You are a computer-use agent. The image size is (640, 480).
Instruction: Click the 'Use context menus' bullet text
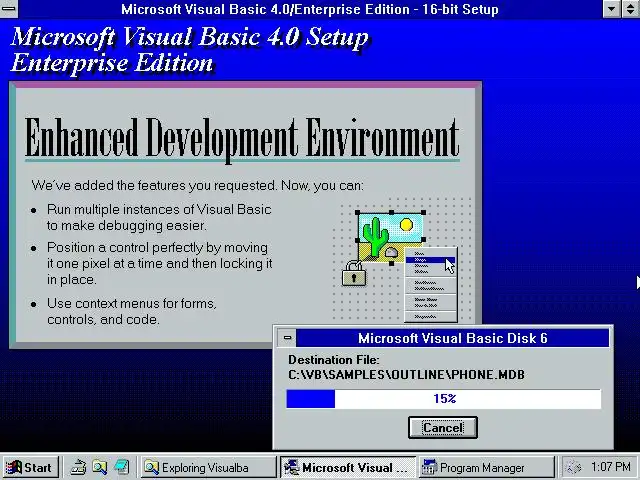[x=131, y=311]
